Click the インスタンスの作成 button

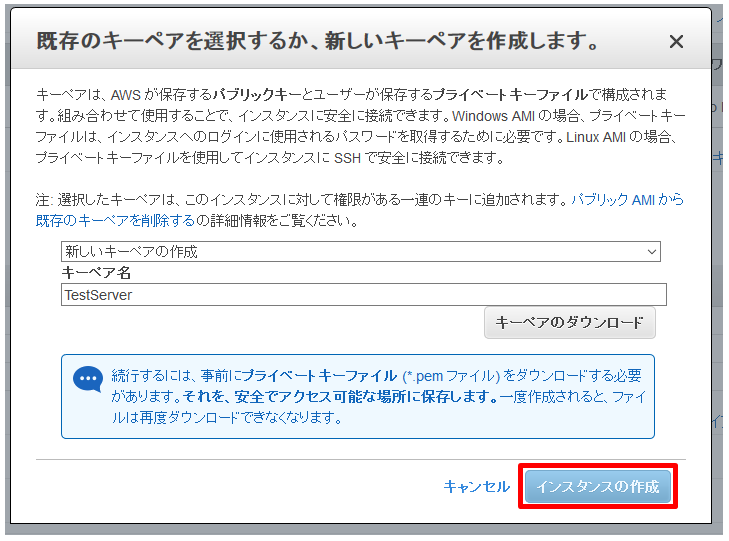coord(598,486)
